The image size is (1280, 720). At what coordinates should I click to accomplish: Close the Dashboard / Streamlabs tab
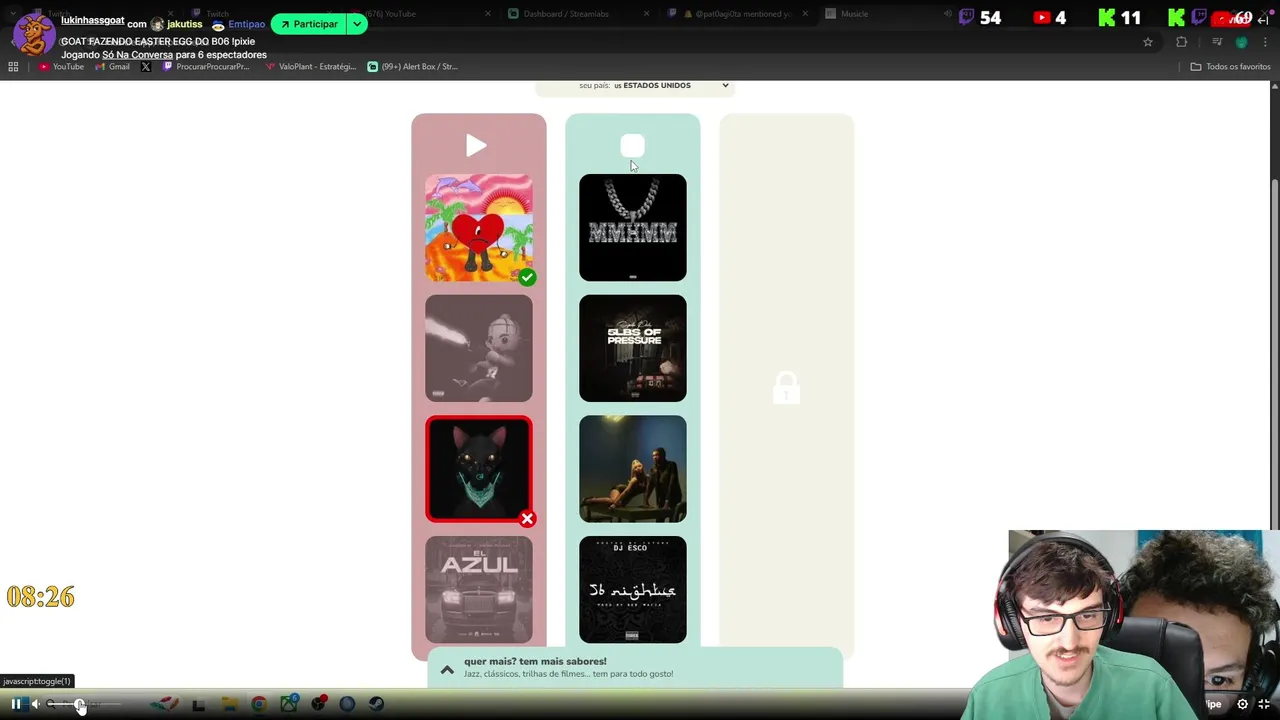coord(647,14)
